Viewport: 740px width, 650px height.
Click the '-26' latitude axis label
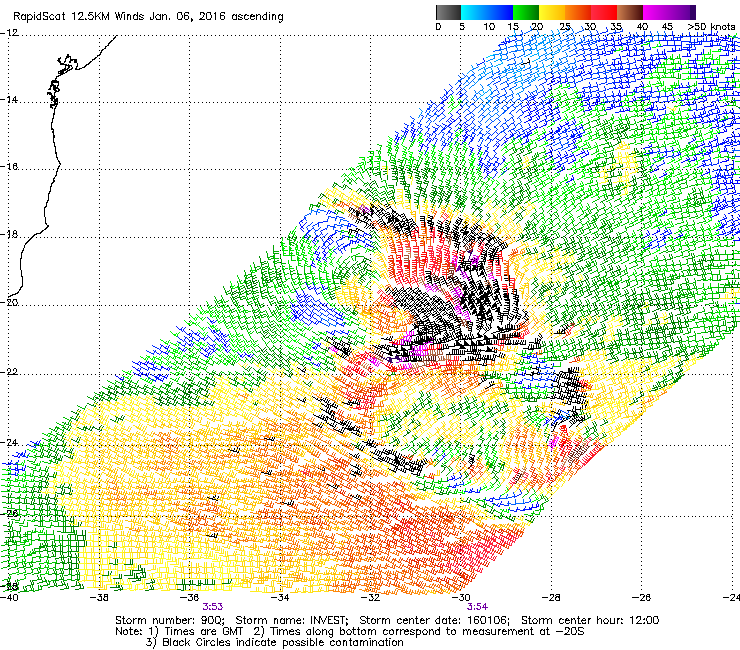(x=9, y=514)
